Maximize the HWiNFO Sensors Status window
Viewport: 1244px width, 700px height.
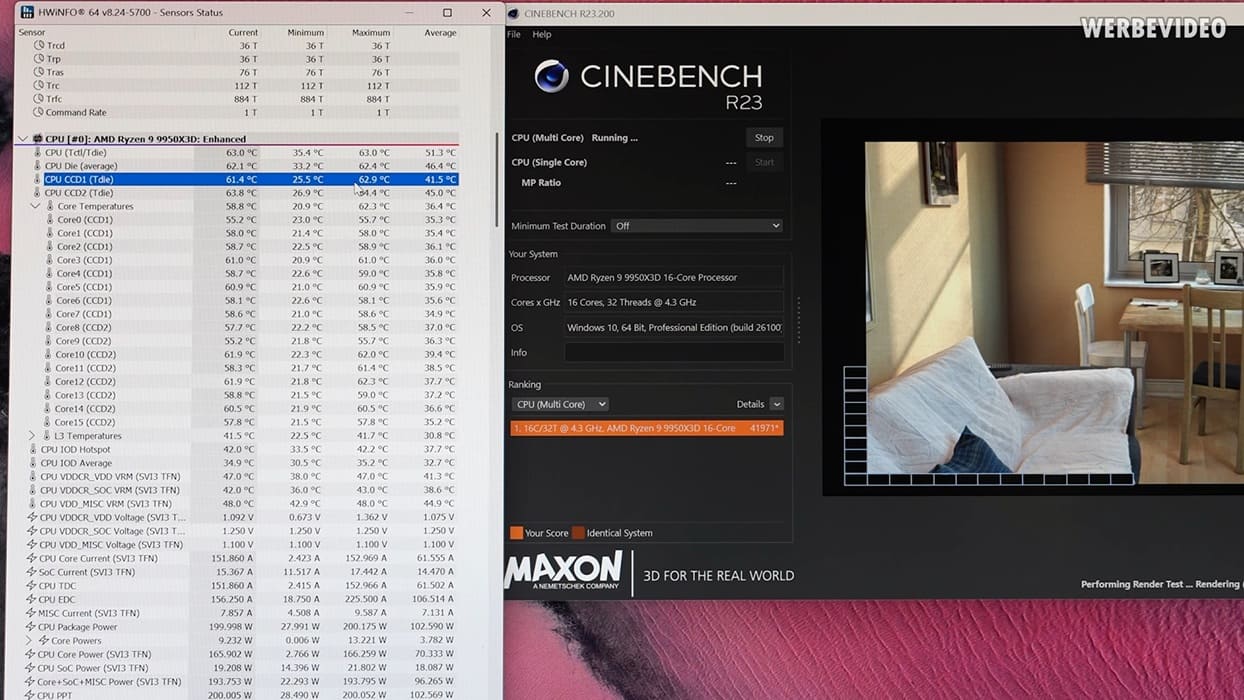click(x=447, y=13)
